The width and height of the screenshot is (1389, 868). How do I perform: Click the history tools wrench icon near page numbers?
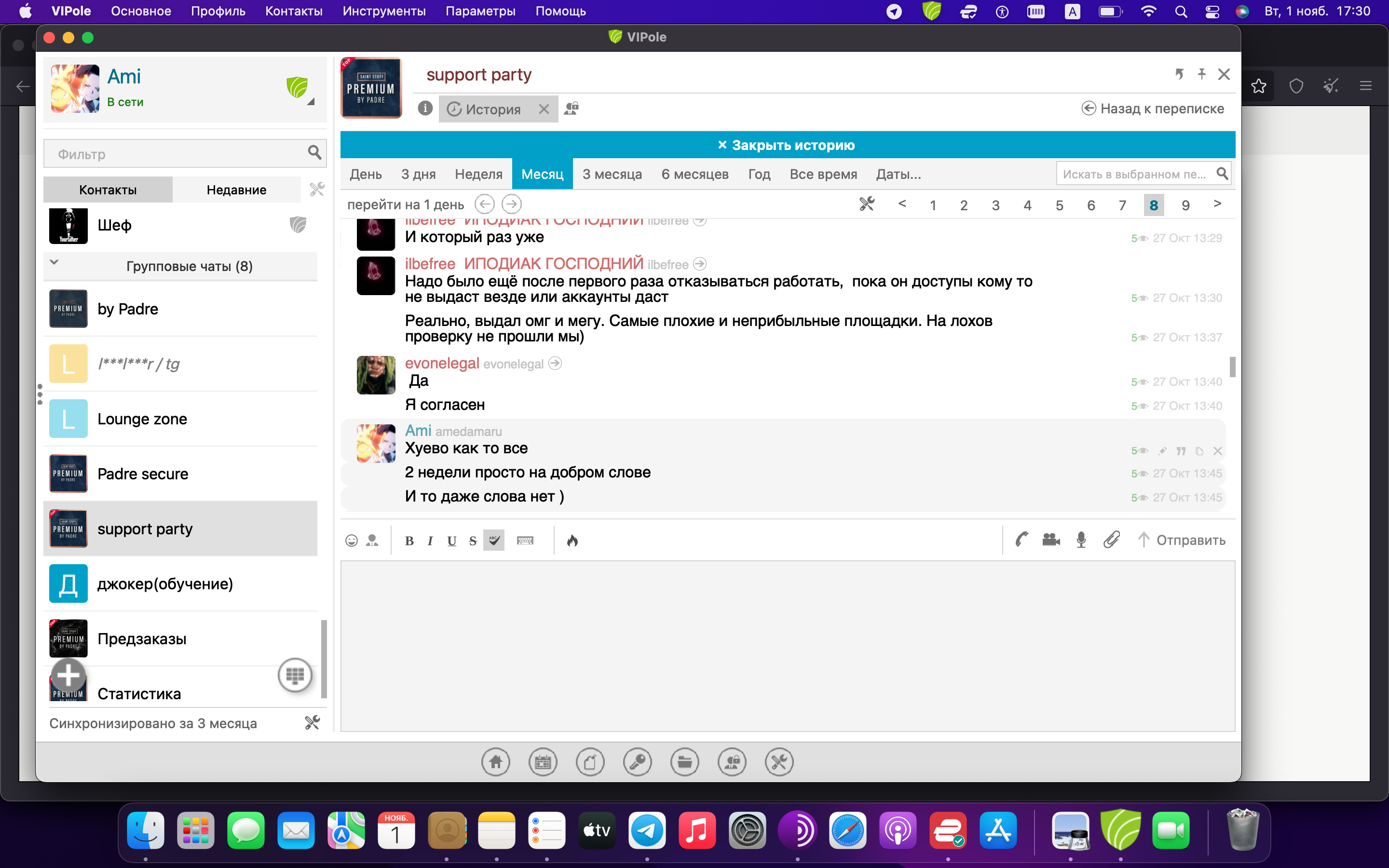pyautogui.click(x=867, y=204)
